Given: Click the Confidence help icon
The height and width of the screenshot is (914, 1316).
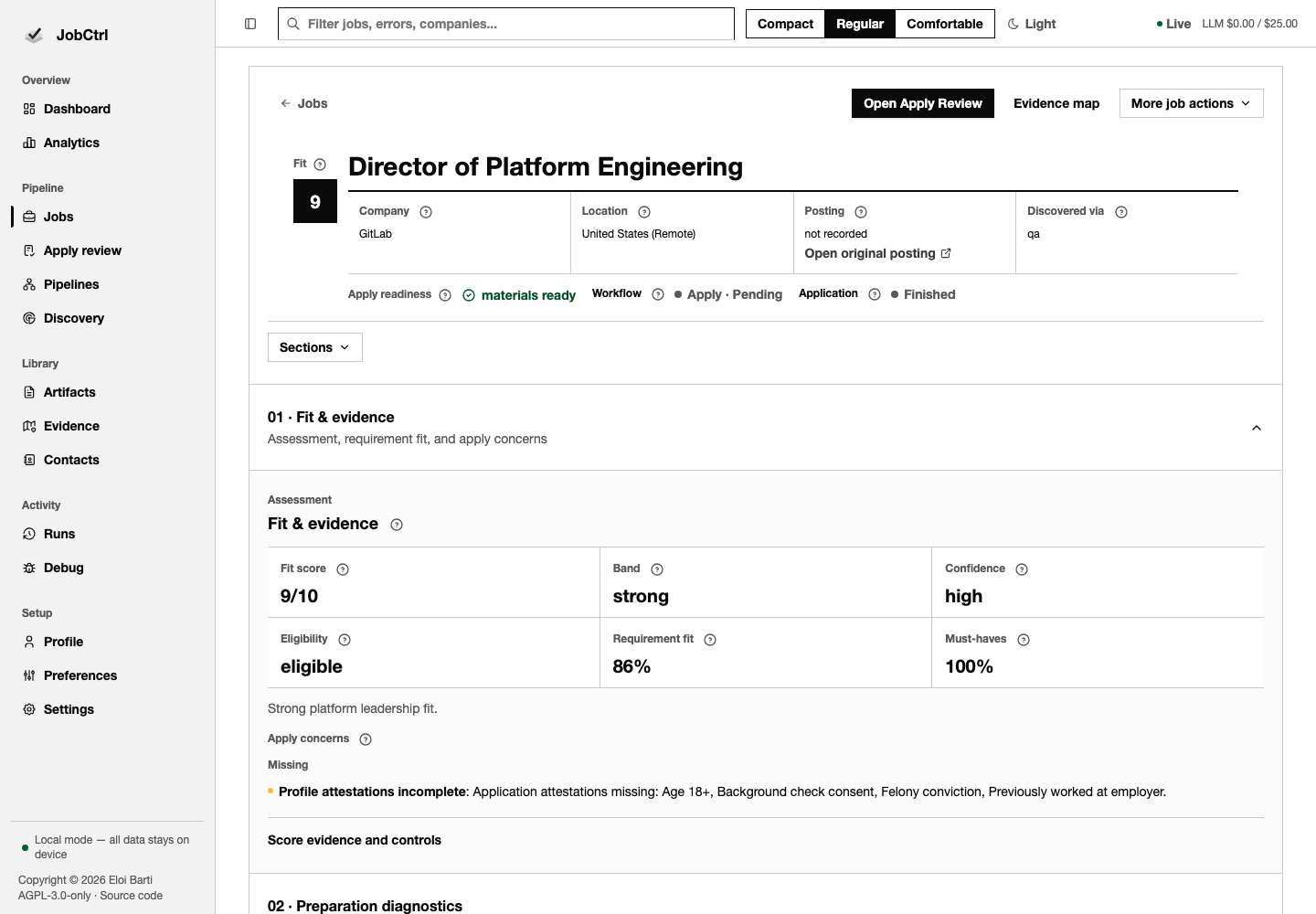Looking at the screenshot, I should click(x=1022, y=569).
